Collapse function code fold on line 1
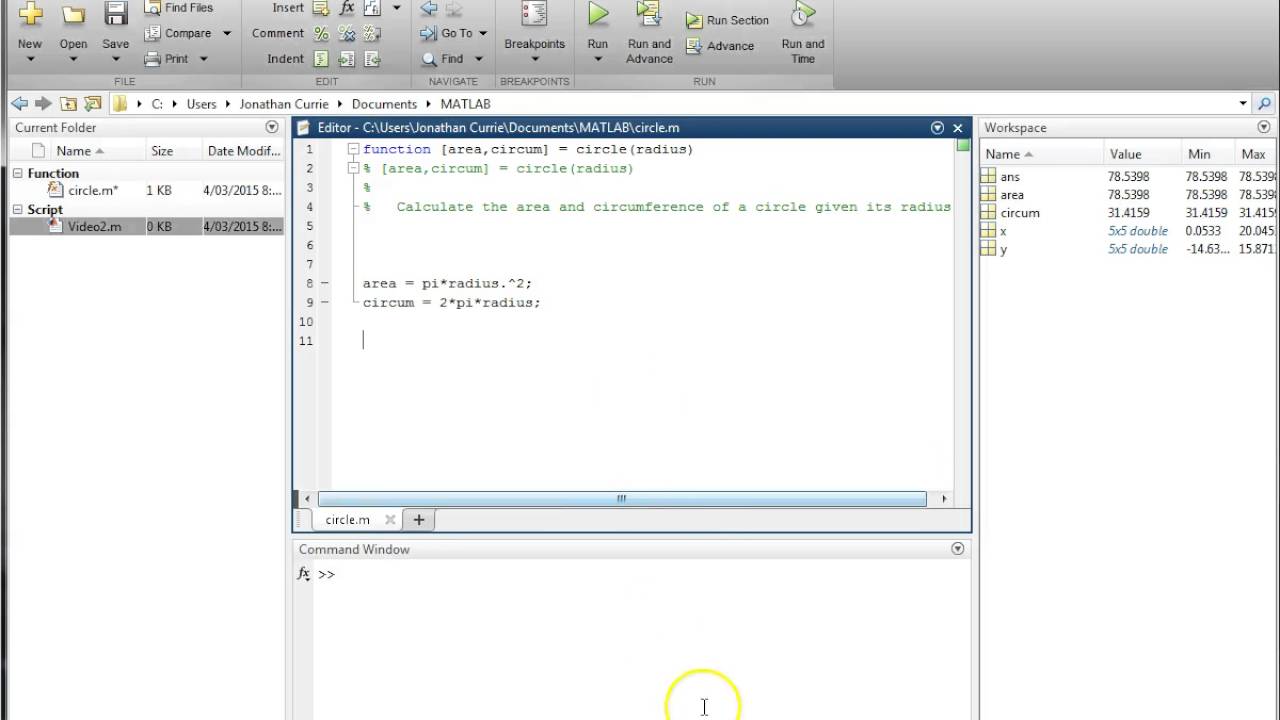This screenshot has width=1280, height=720. pos(353,149)
